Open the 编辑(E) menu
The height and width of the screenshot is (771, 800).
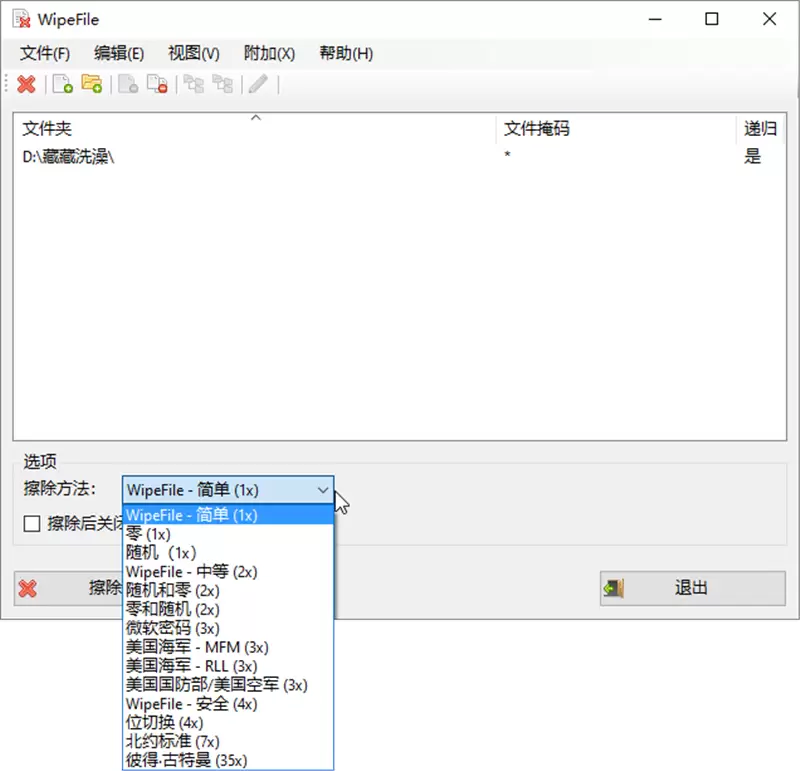click(x=119, y=53)
